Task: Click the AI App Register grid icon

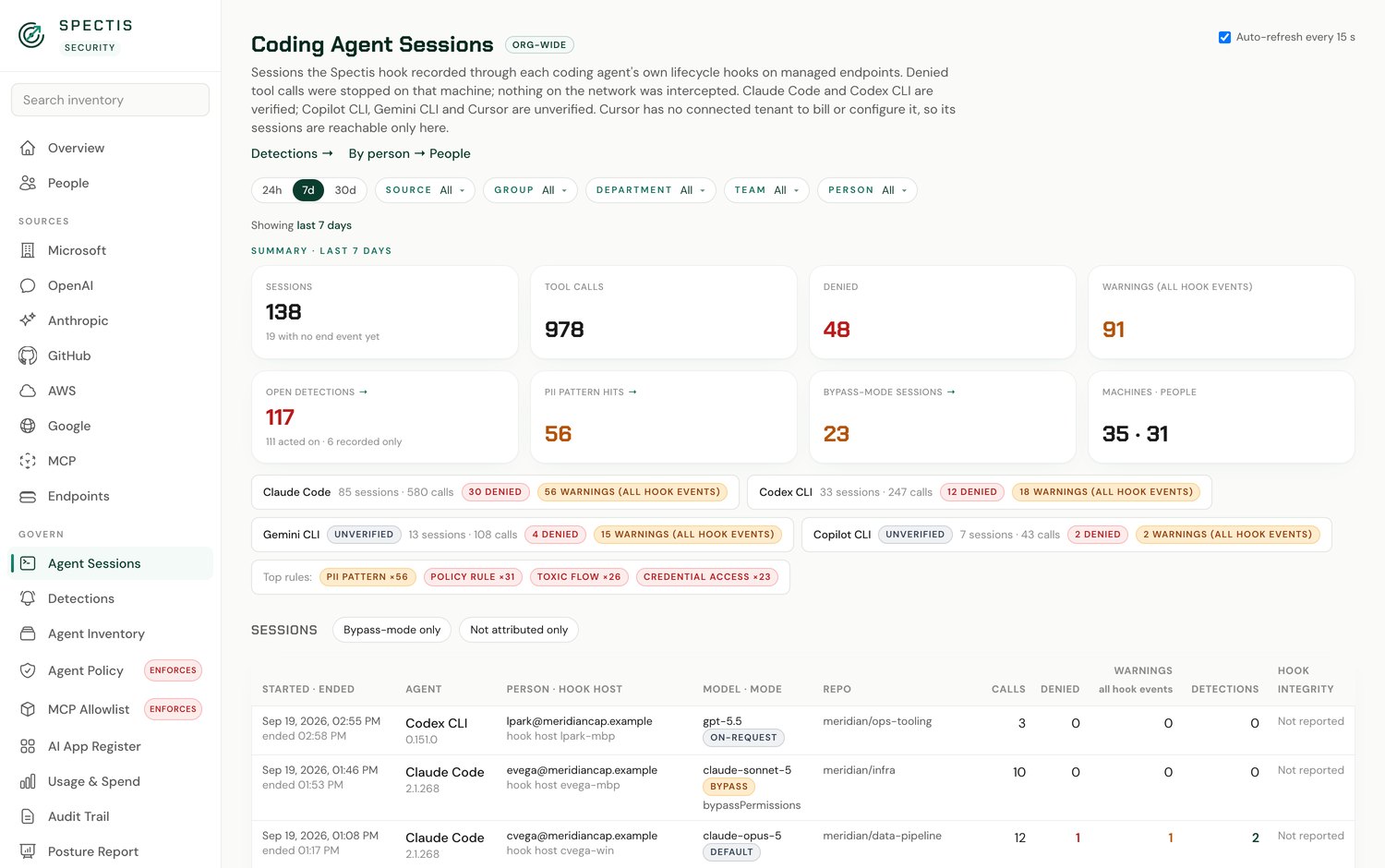Action: pyautogui.click(x=28, y=746)
